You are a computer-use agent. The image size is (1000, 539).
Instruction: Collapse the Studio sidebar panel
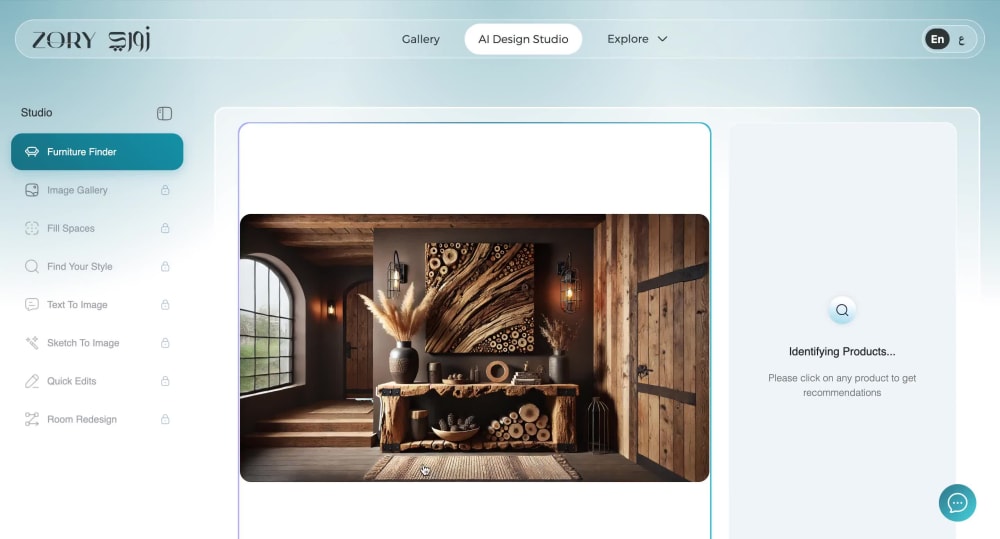click(164, 114)
